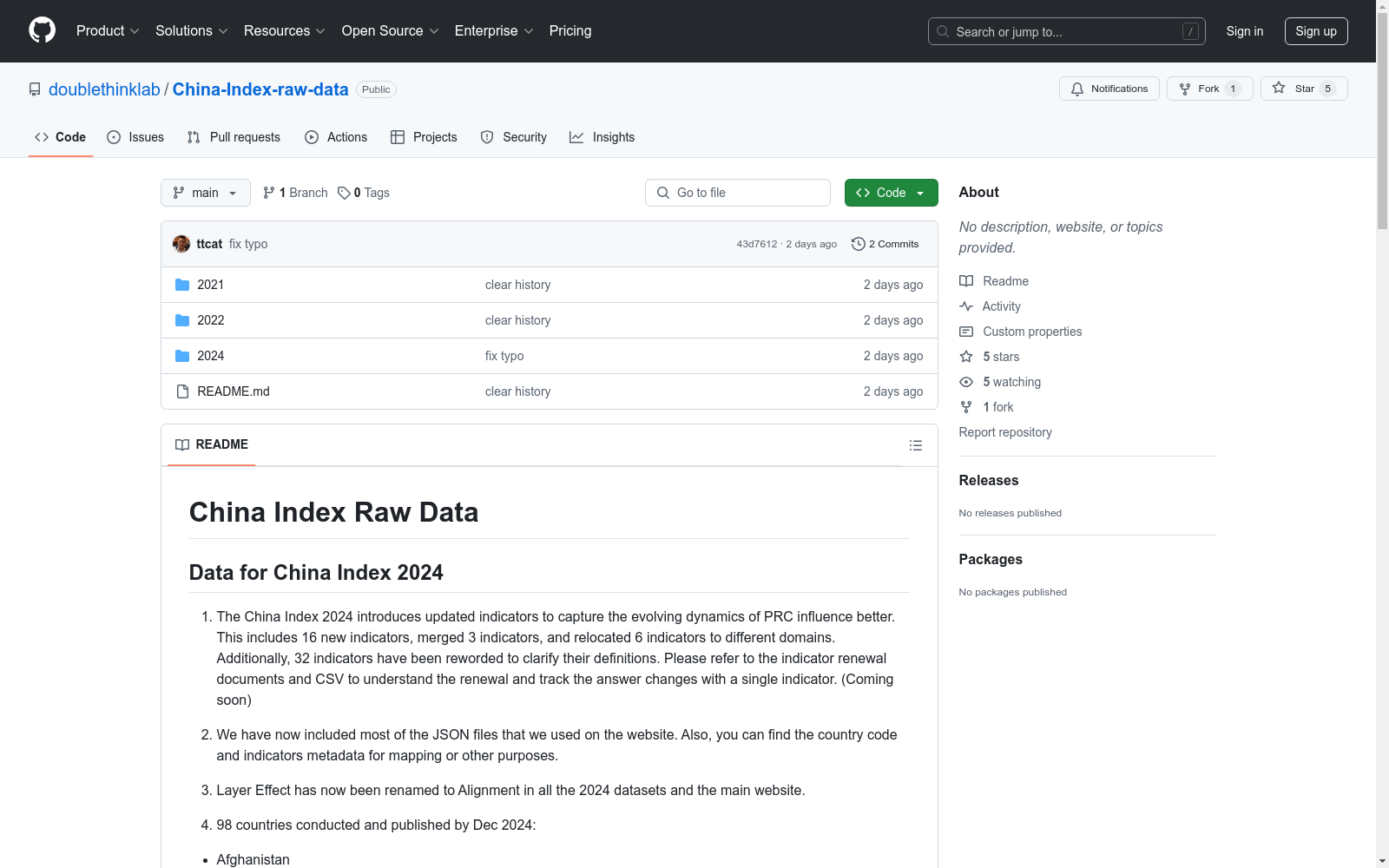Click Sign in

click(x=1245, y=31)
